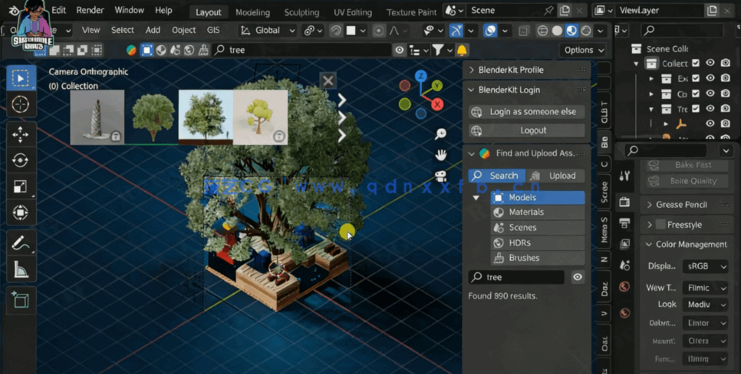This screenshot has height=374, width=741.
Task: Click the green Y axis gizmo ball
Action: [x=437, y=86]
